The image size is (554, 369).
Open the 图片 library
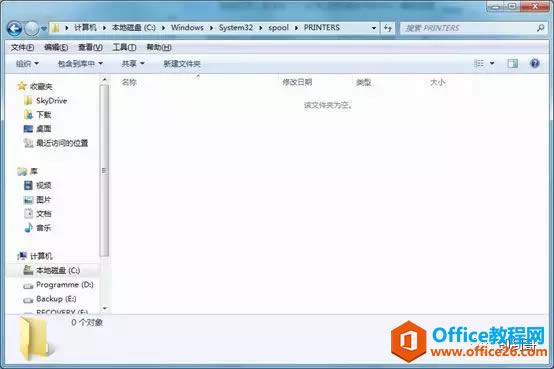pyautogui.click(x=44, y=200)
